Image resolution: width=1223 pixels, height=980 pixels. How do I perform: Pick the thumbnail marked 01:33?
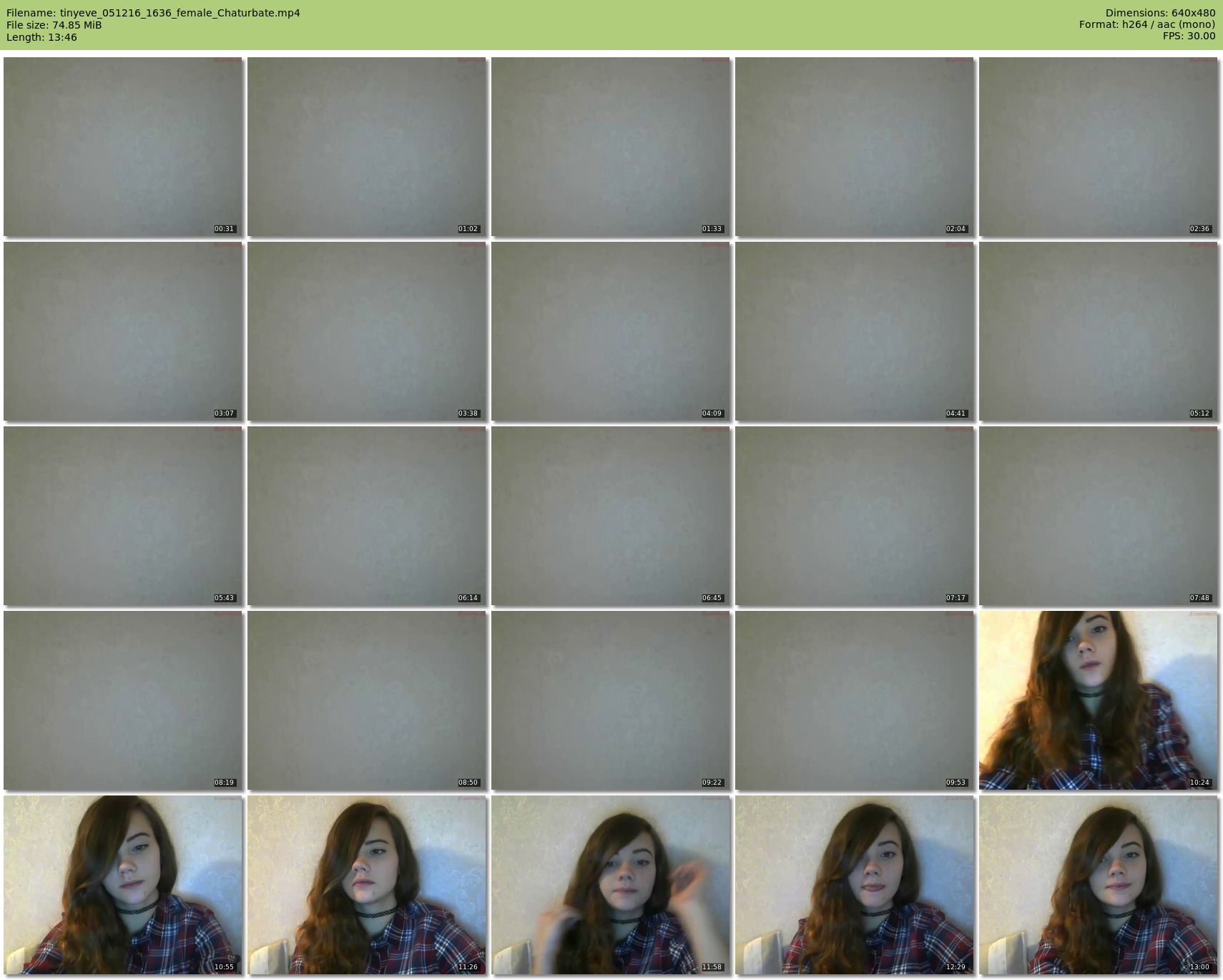coord(611,147)
